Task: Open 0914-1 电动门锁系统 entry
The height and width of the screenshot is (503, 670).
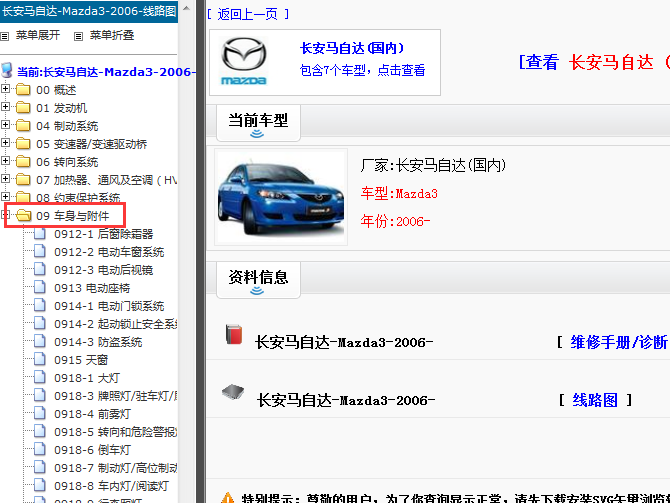Action: click(109, 306)
